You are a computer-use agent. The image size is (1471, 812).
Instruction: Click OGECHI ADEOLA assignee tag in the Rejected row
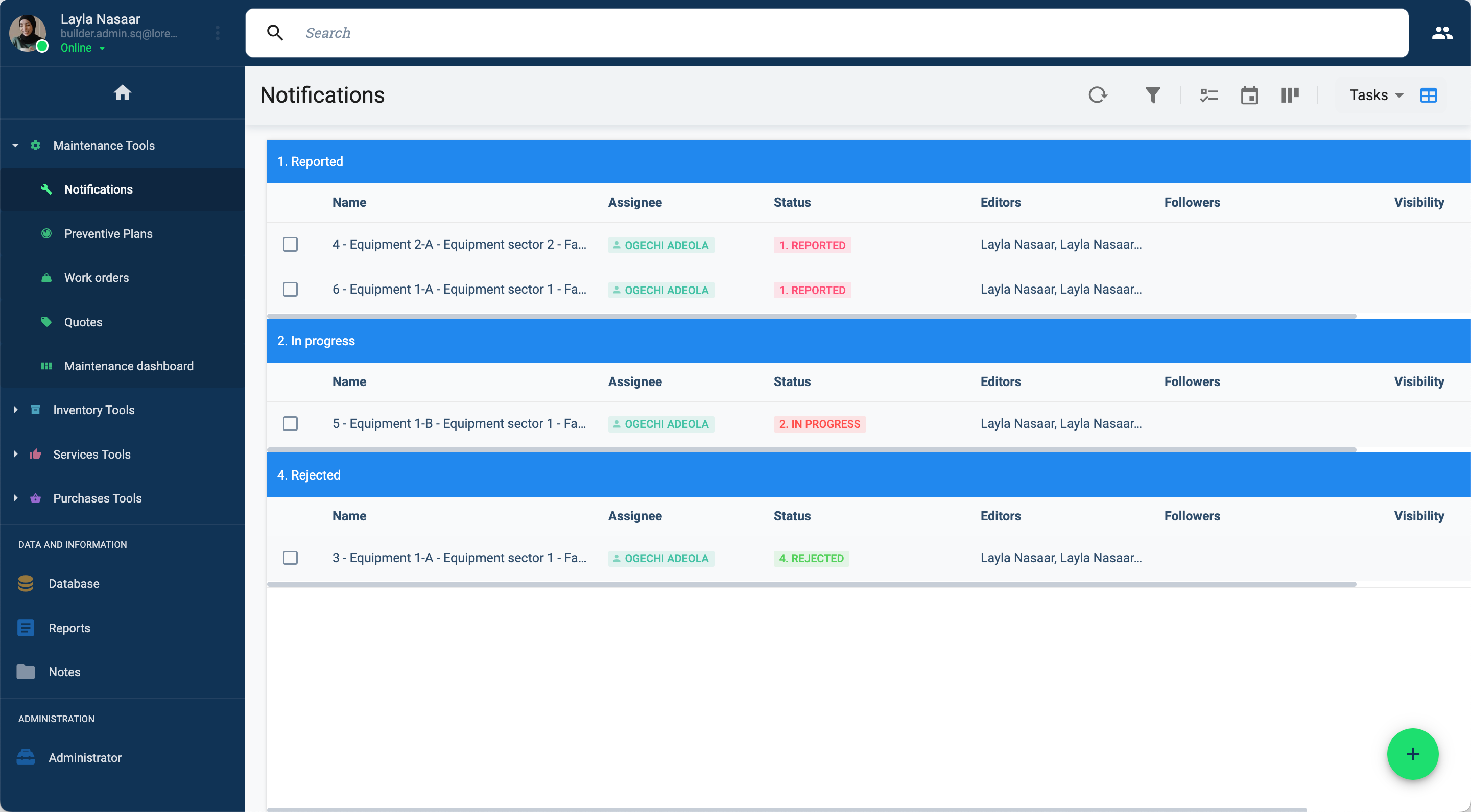(x=661, y=559)
